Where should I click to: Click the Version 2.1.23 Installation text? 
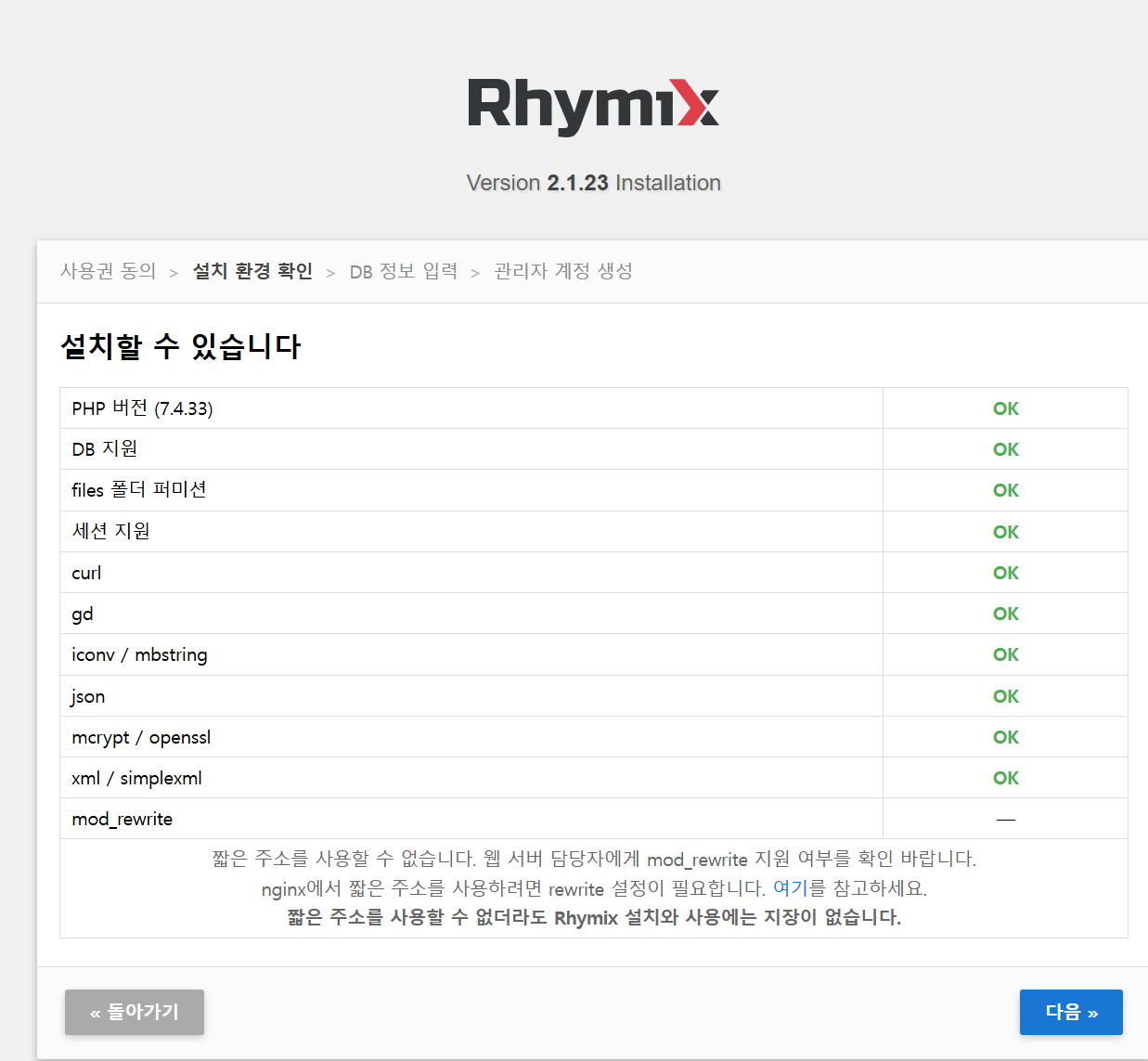point(594,183)
